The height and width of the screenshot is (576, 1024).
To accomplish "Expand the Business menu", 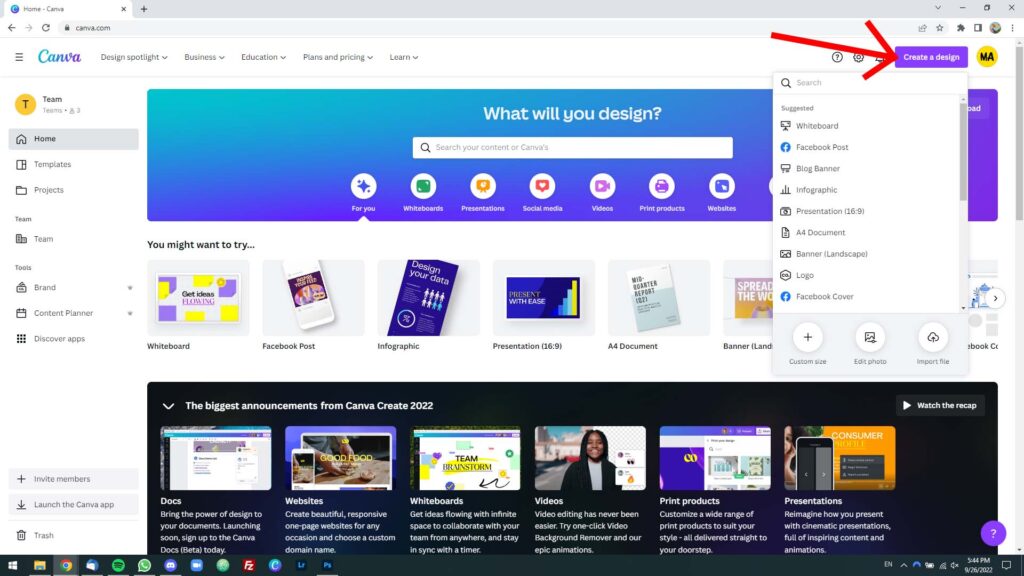I will coord(204,57).
